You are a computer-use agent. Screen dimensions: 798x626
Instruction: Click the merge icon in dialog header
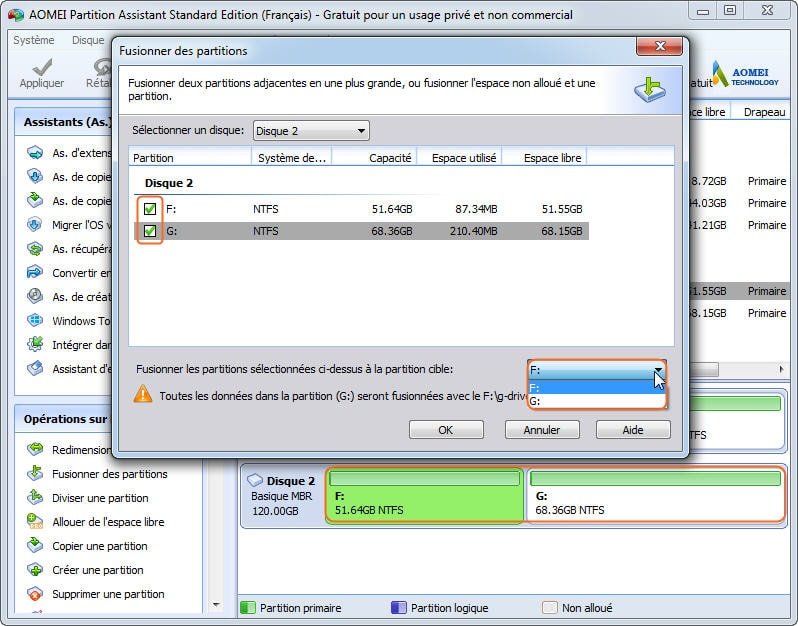[x=650, y=90]
